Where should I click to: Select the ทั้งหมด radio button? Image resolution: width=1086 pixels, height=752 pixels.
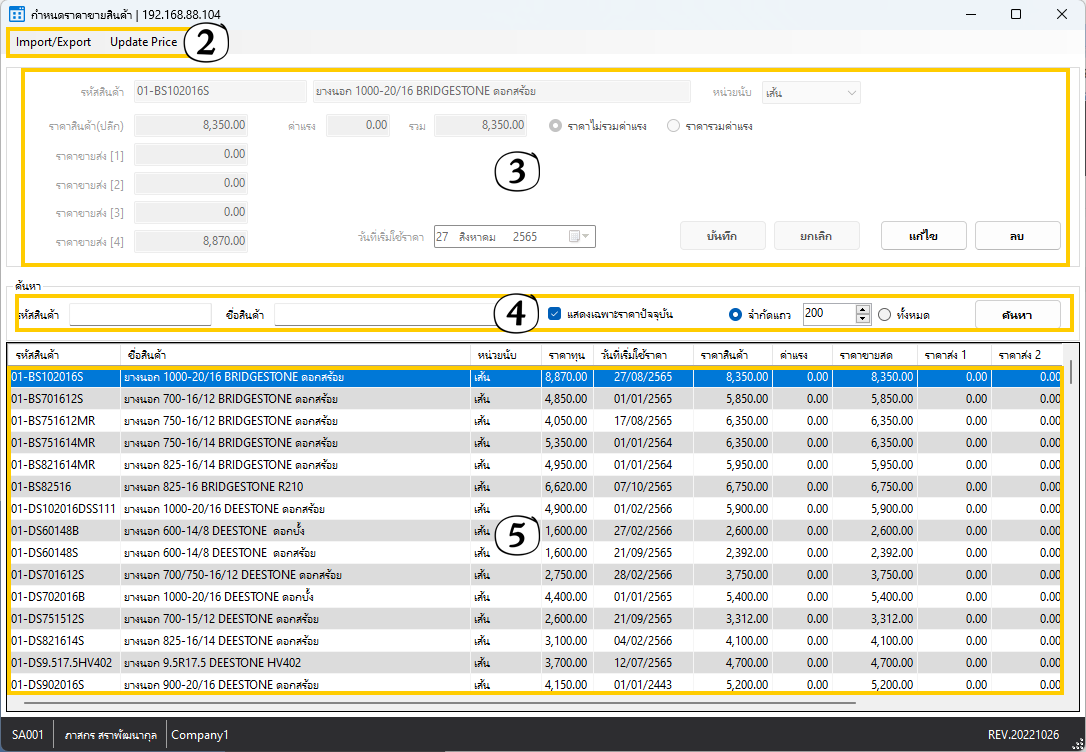point(884,314)
